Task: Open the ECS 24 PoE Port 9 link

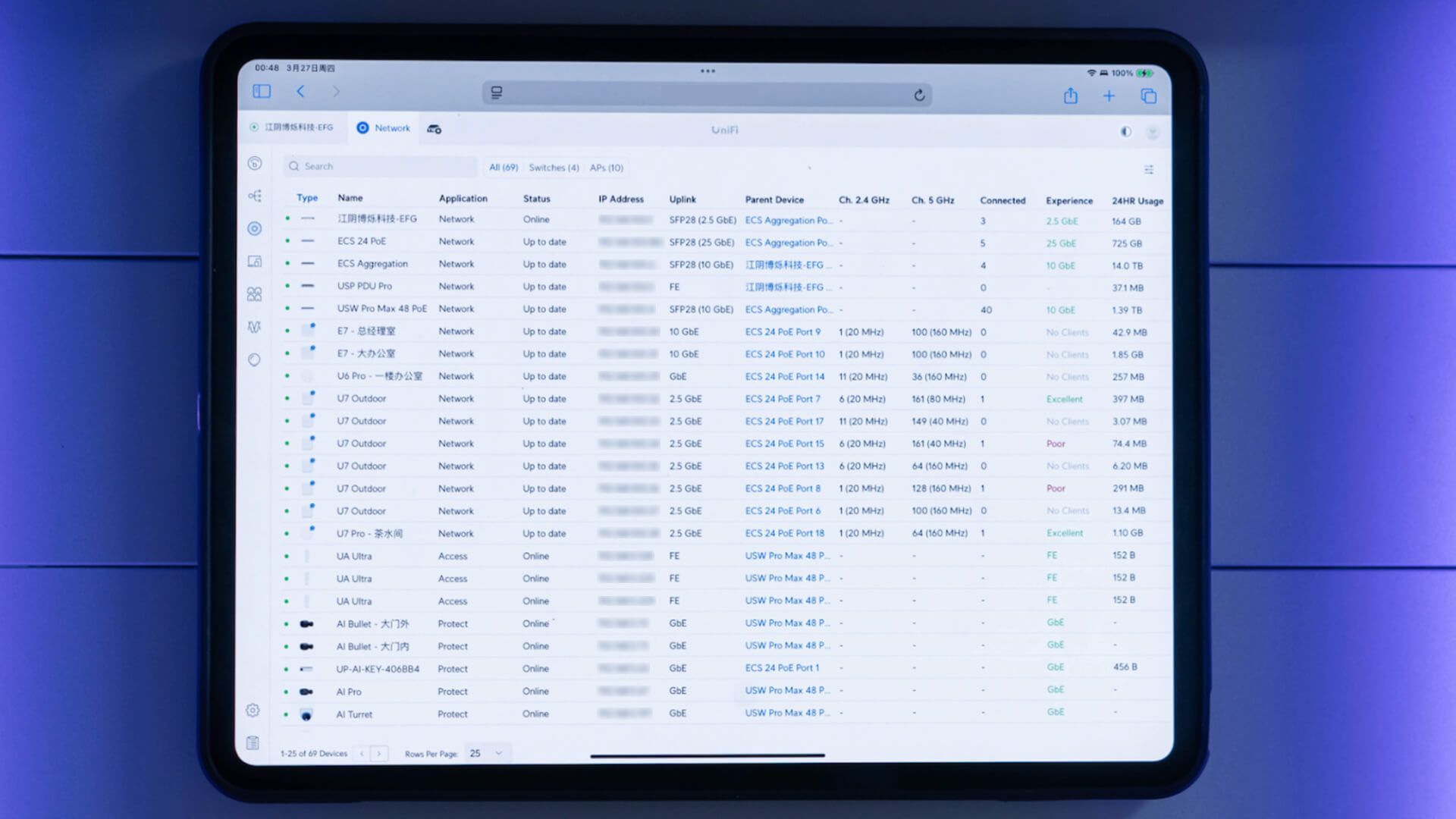Action: [x=783, y=332]
